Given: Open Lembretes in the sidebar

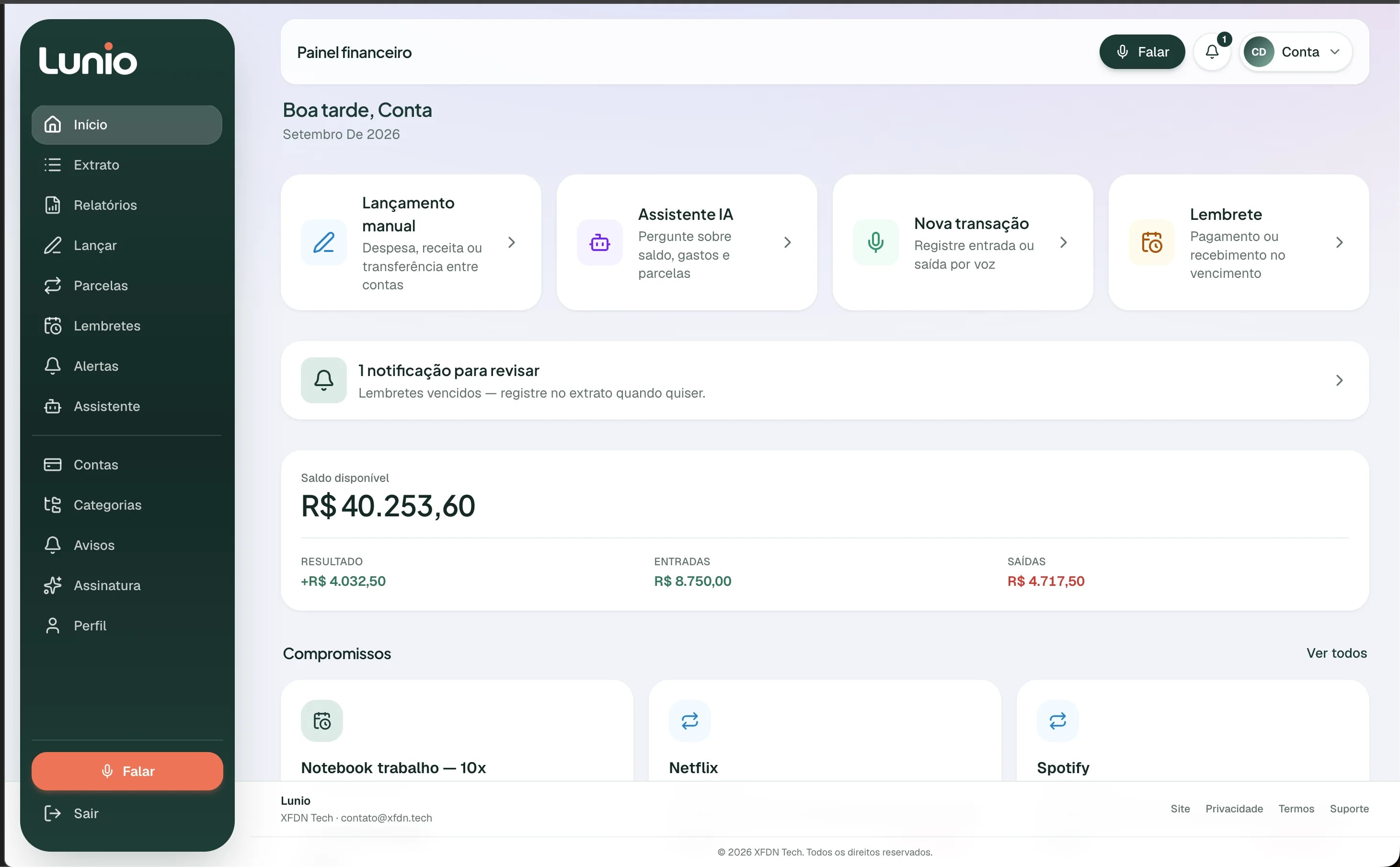Looking at the screenshot, I should pos(127,326).
